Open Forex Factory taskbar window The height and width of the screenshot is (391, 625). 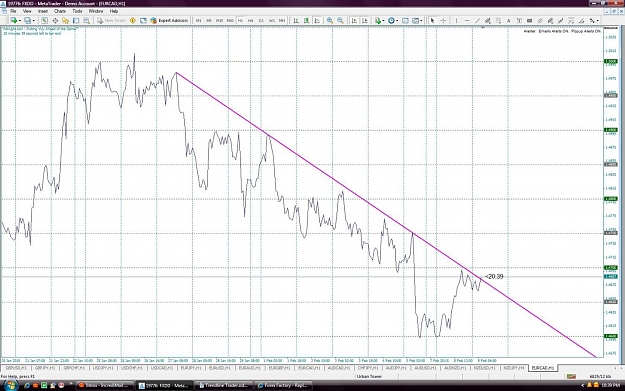[x=284, y=385]
